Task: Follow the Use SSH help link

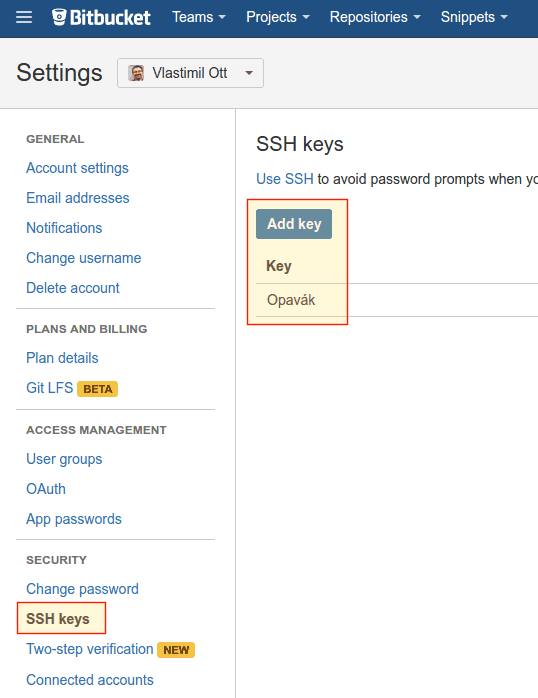Action: coord(285,179)
